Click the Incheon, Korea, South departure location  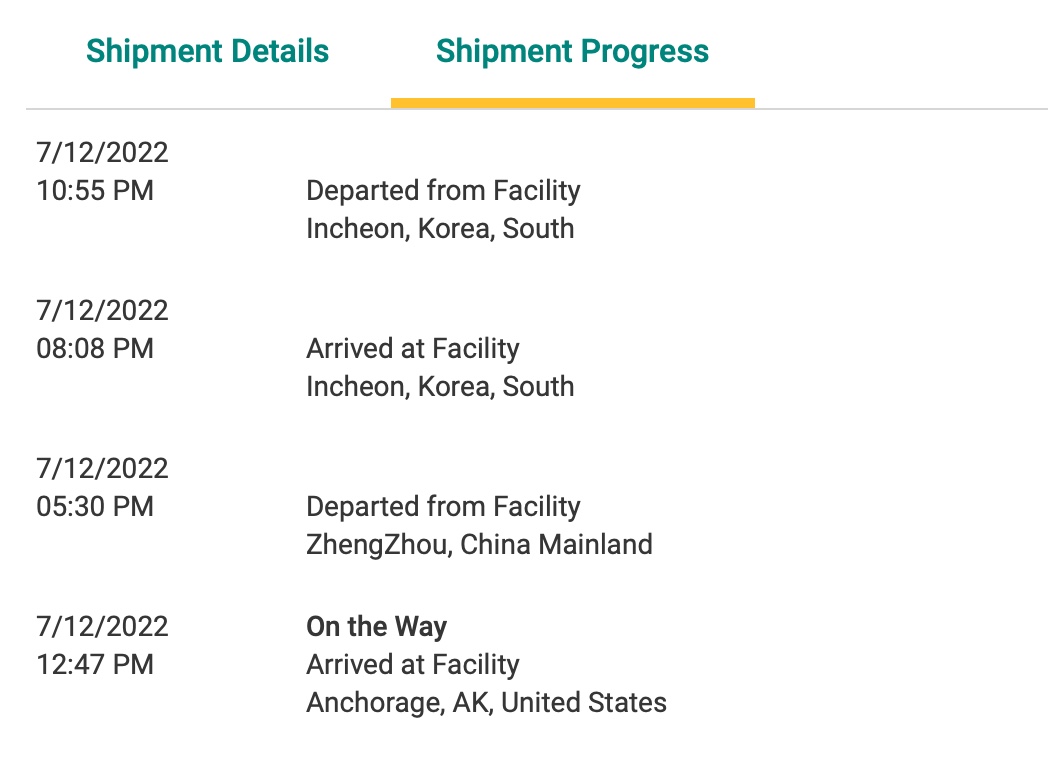[x=440, y=229]
